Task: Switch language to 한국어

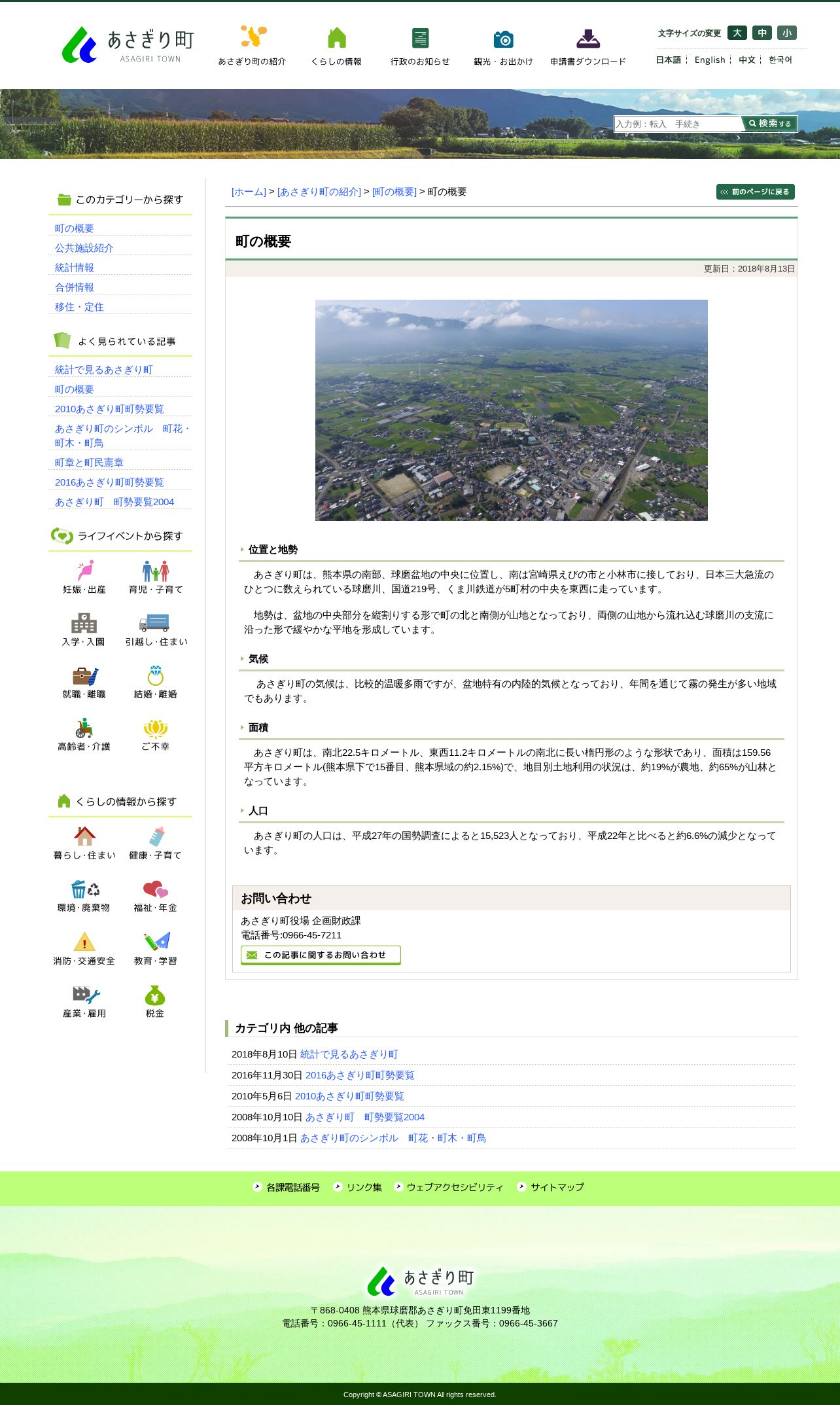Action: tap(780, 60)
